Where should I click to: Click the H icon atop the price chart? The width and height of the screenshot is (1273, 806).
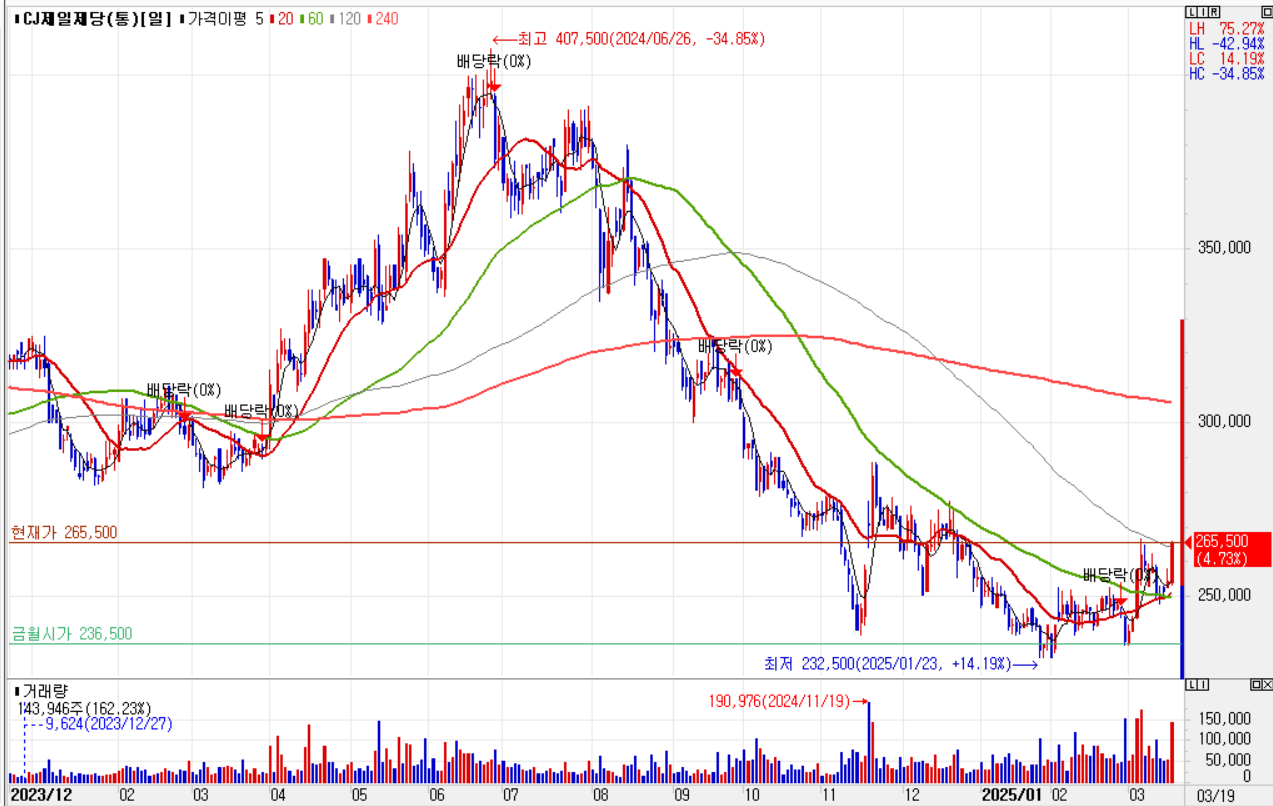(x=1201, y=11)
